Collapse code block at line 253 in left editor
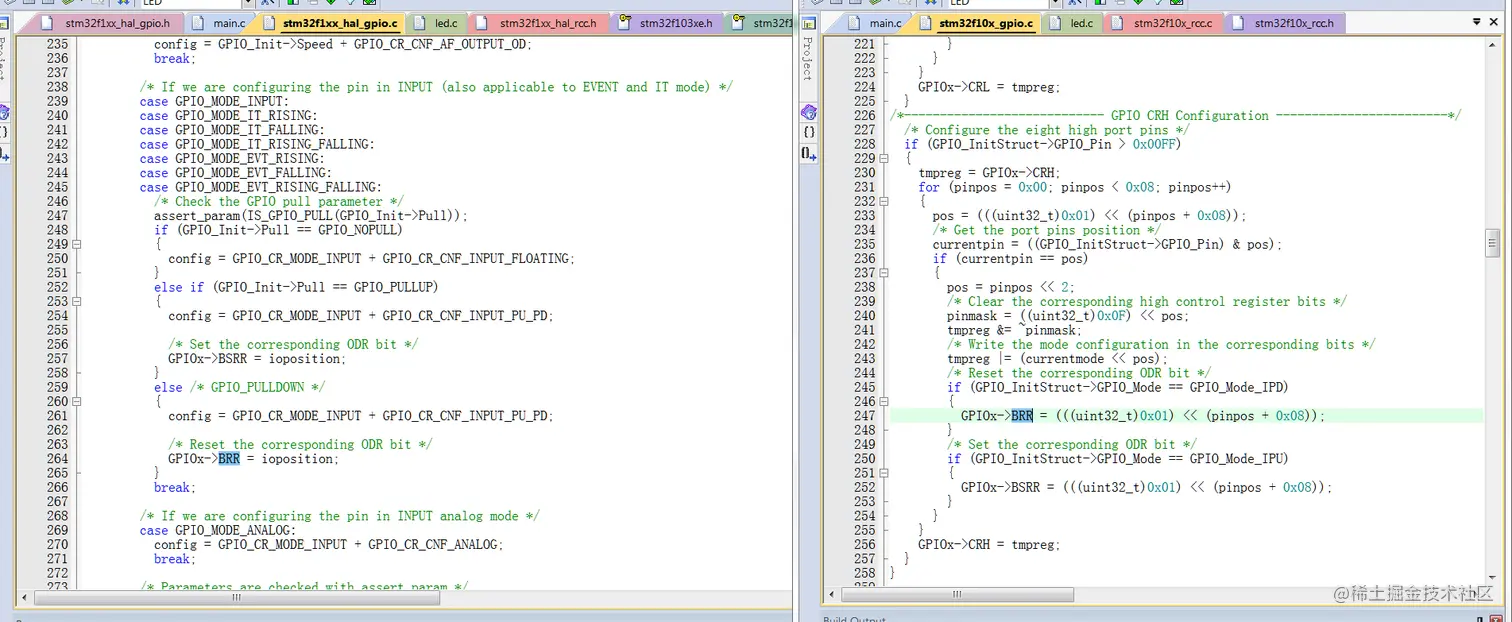This screenshot has width=1512, height=622. [x=77, y=301]
